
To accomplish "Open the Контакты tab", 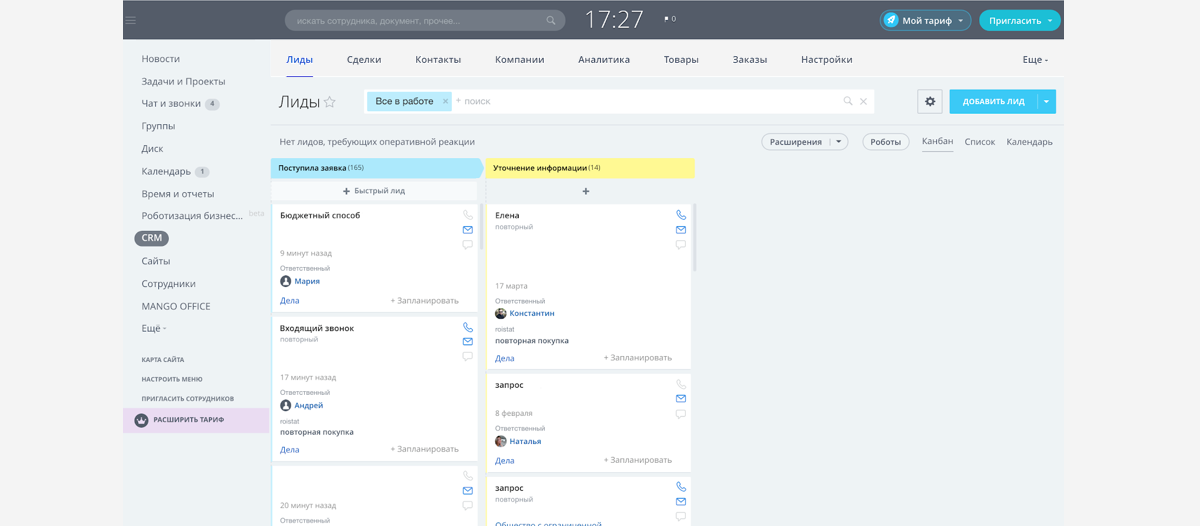I will 438,59.
